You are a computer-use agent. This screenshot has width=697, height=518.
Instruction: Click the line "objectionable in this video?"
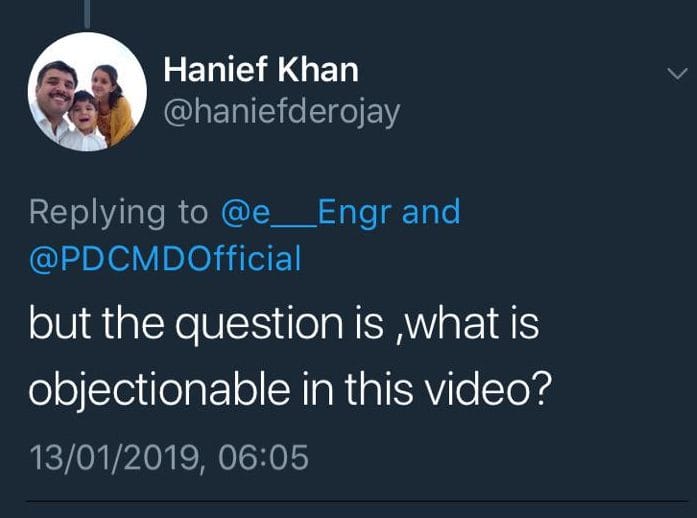point(289,389)
